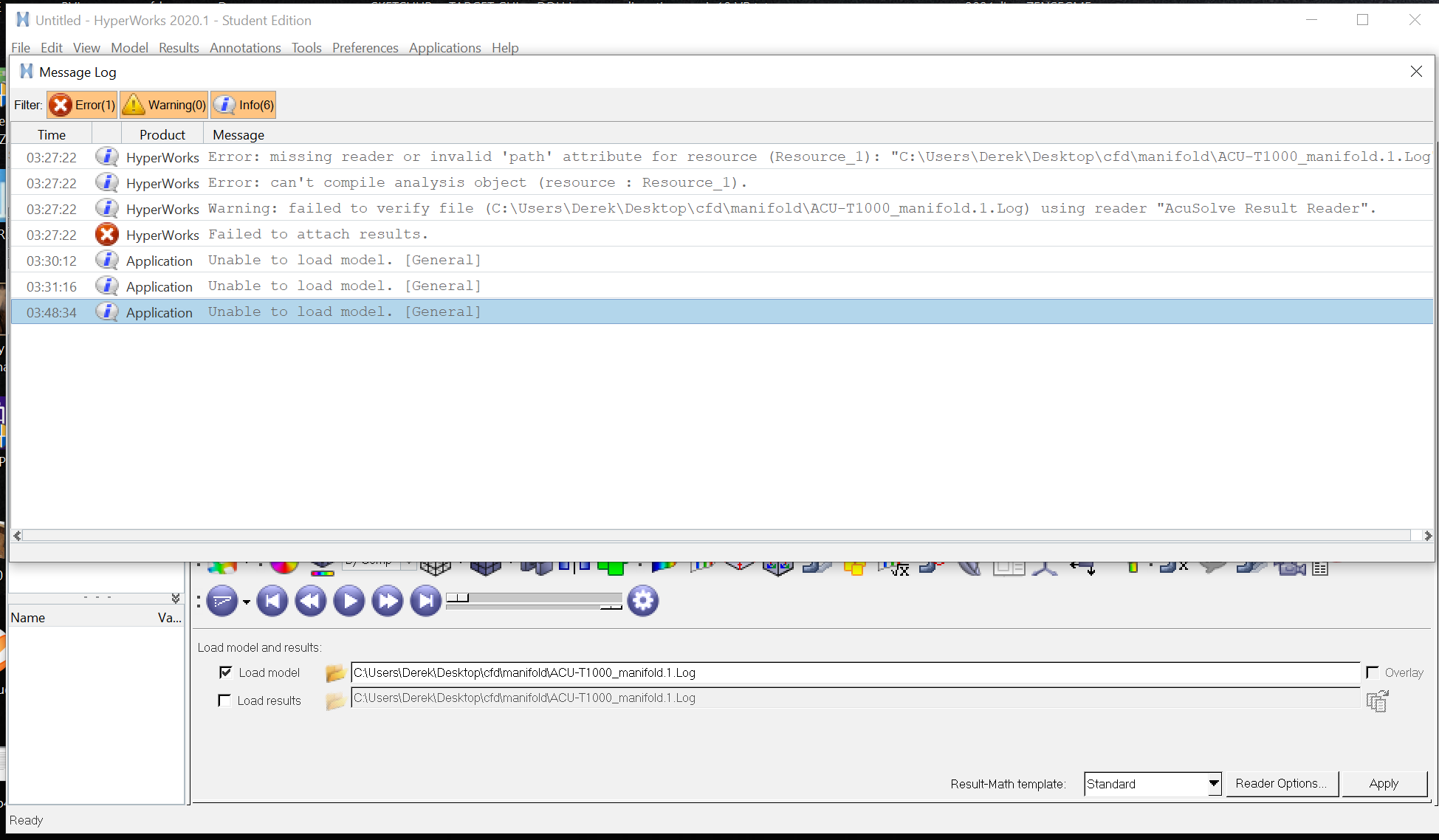
Task: Toggle the Overlay checkbox
Action: pyautogui.click(x=1373, y=672)
